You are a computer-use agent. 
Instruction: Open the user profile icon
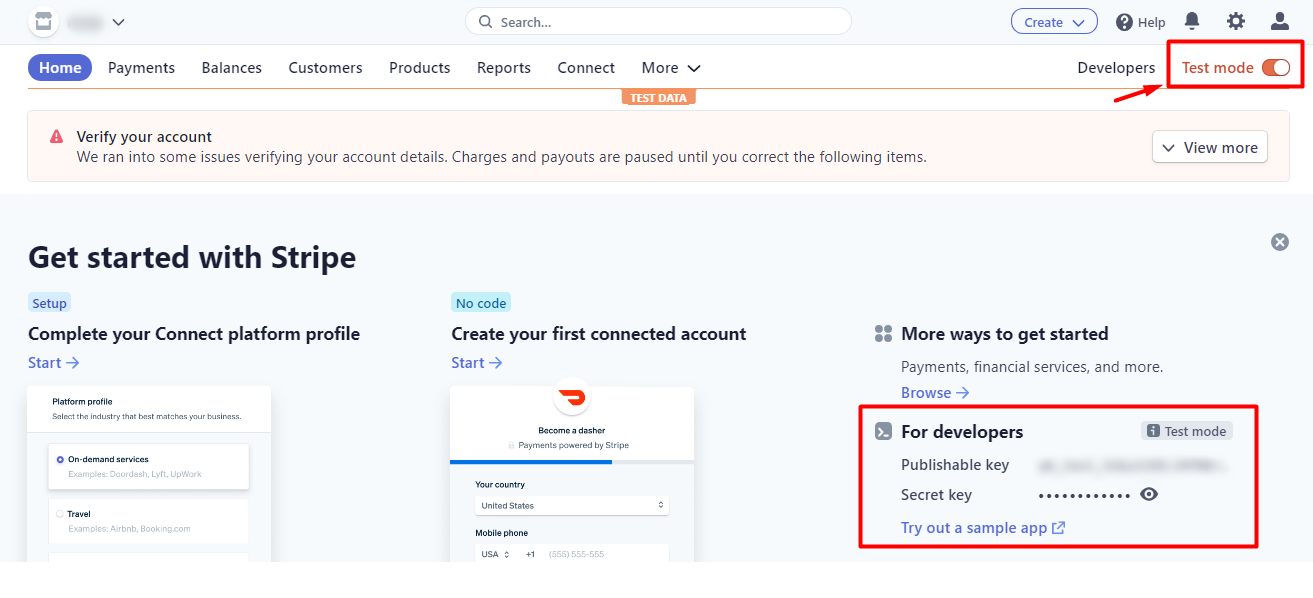point(1280,21)
